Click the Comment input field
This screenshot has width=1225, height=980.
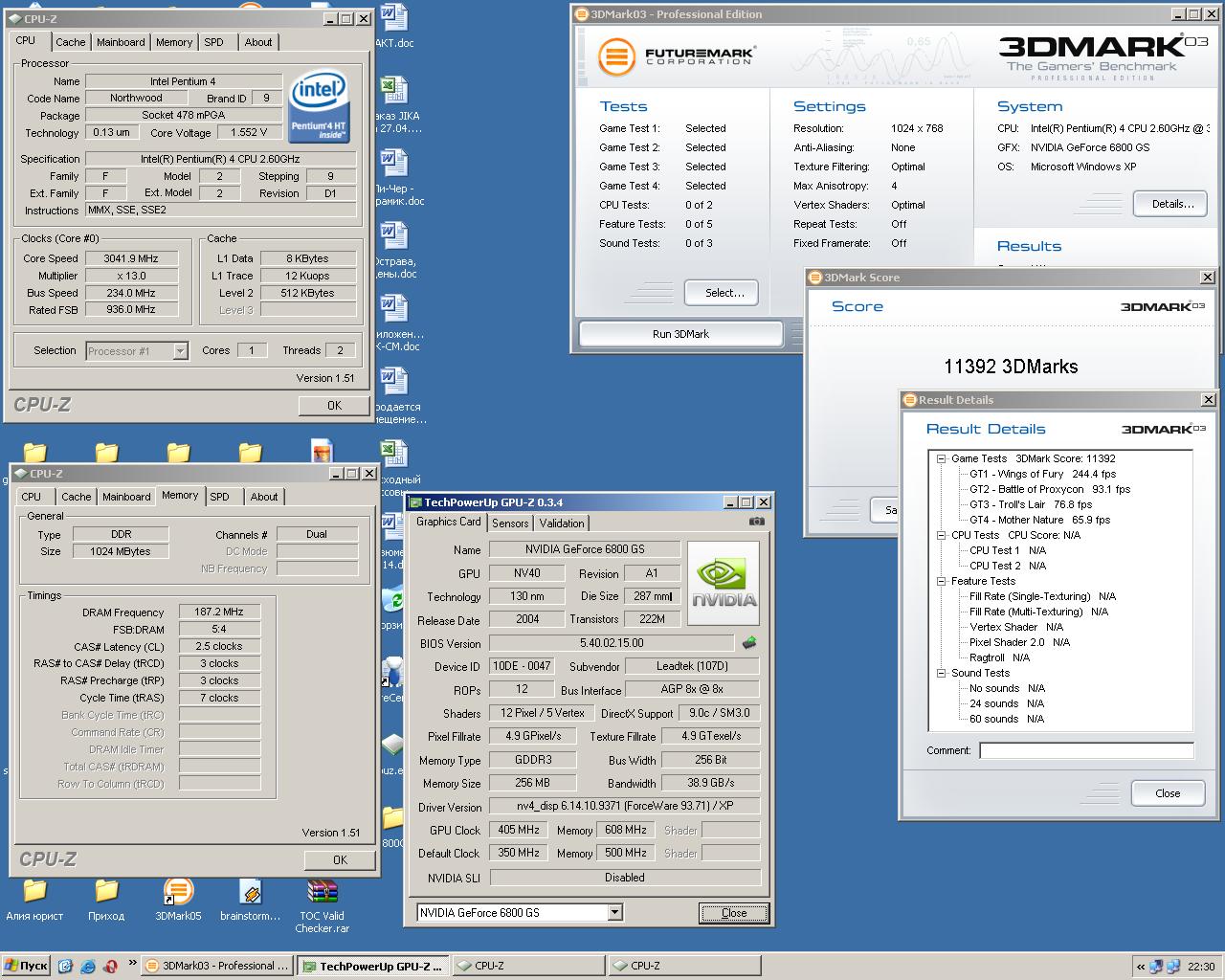coord(1086,751)
